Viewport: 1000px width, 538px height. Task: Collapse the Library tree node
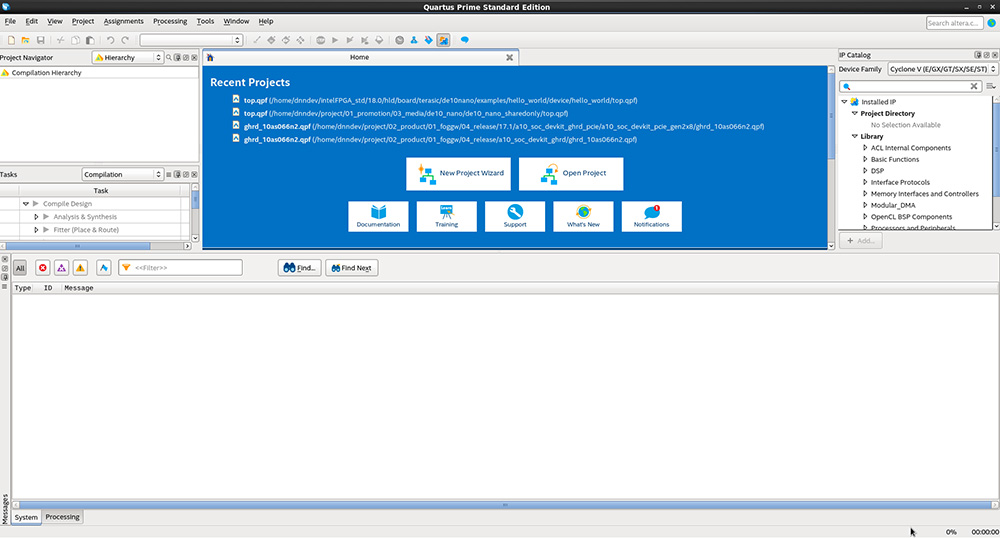tap(855, 136)
